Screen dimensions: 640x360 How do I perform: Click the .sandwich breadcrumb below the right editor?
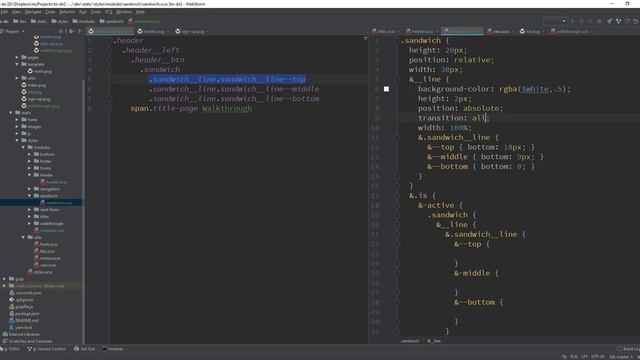pos(410,341)
